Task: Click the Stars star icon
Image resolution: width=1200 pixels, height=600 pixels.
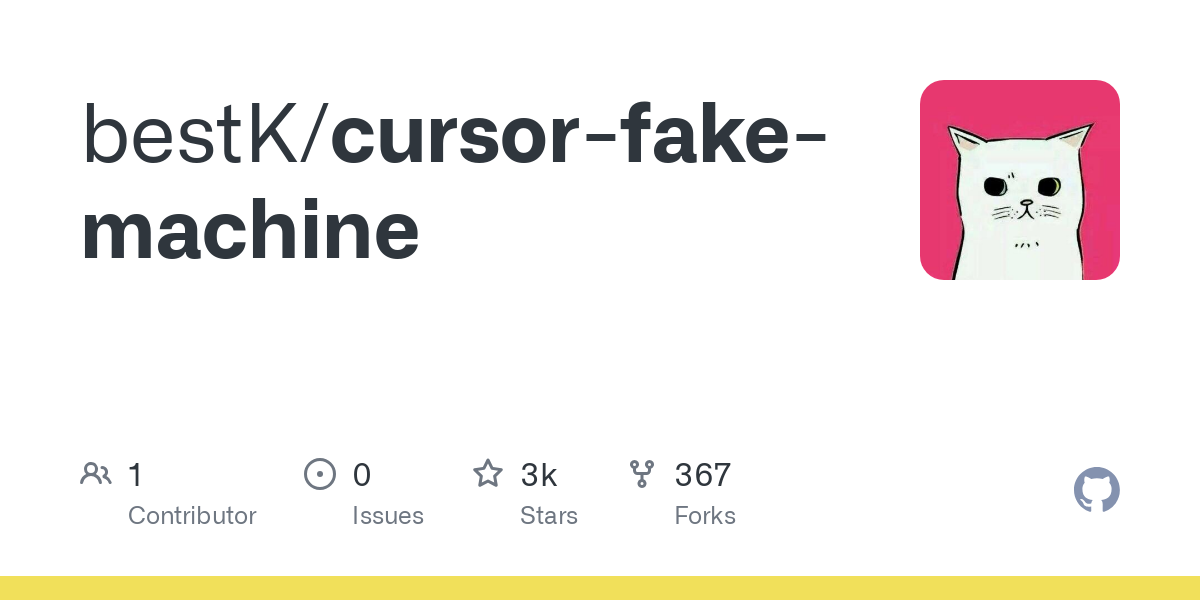Action: (488, 473)
